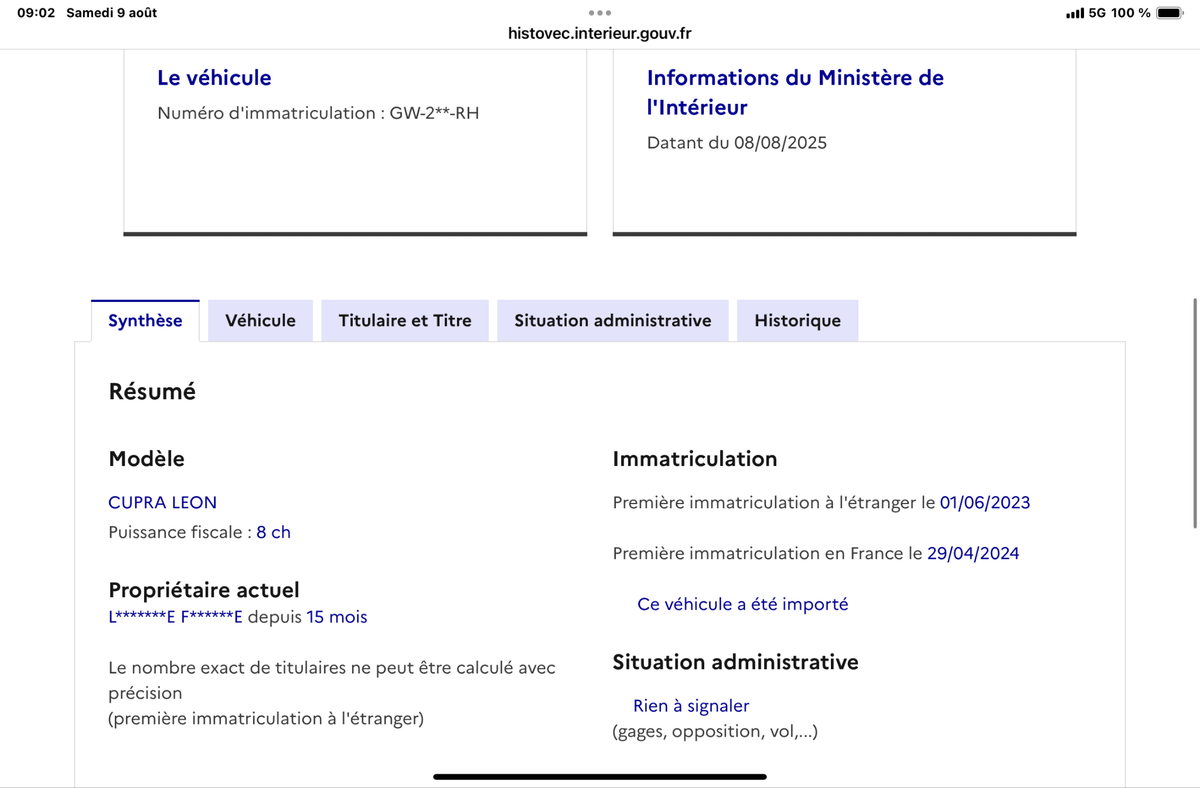Tap the 'Le véhicule' card heading
1200x788 pixels.
214,77
